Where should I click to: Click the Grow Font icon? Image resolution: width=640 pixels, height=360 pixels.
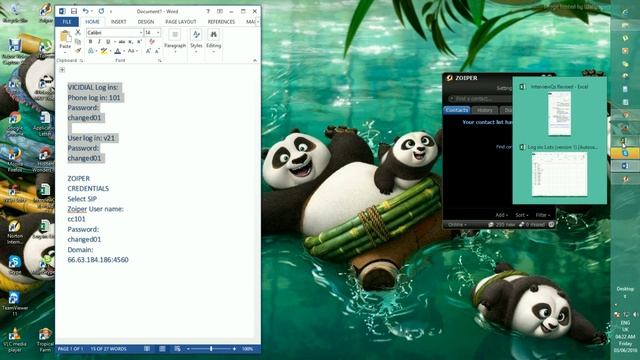148,51
